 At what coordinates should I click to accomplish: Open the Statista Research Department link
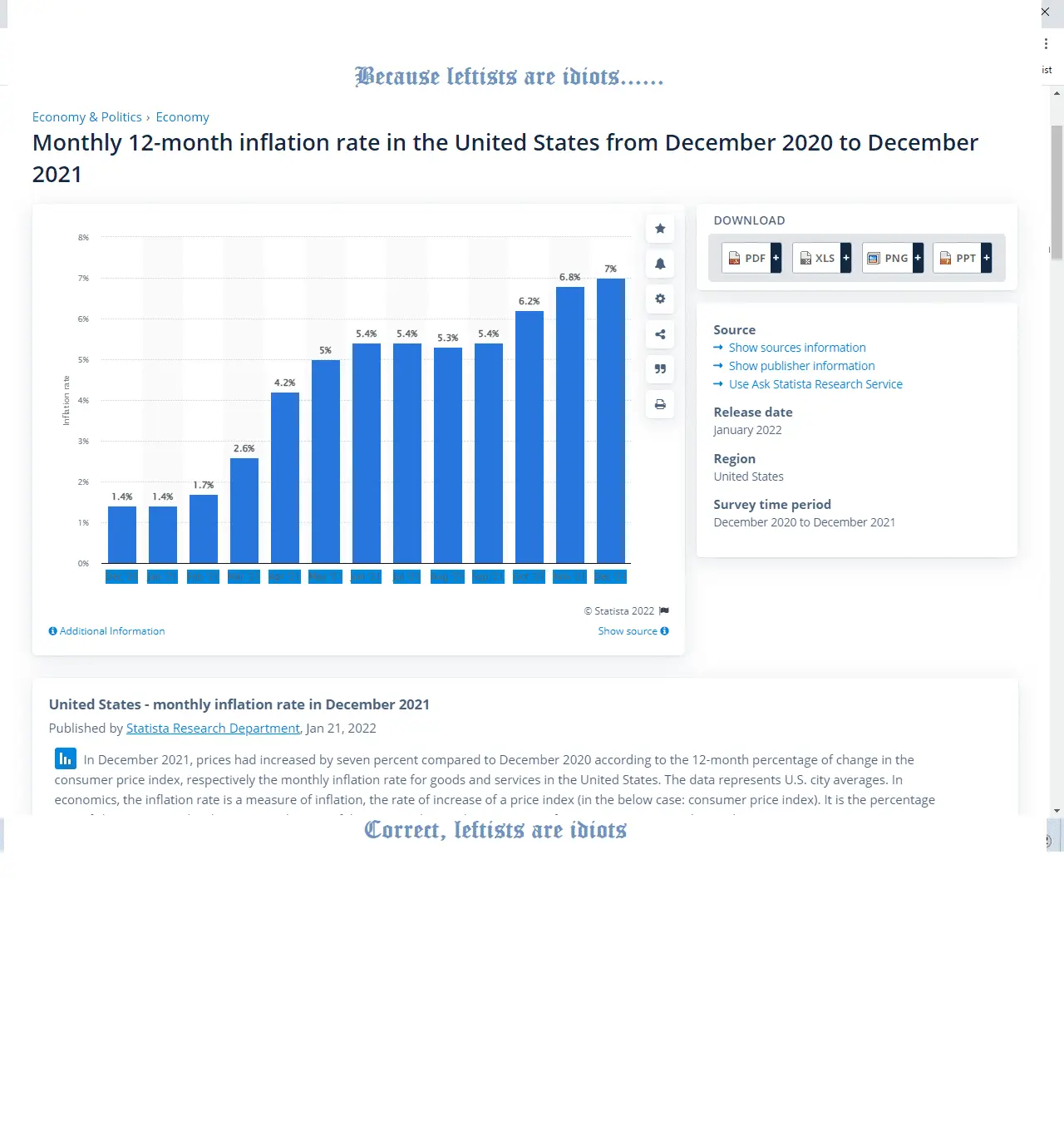[213, 729]
